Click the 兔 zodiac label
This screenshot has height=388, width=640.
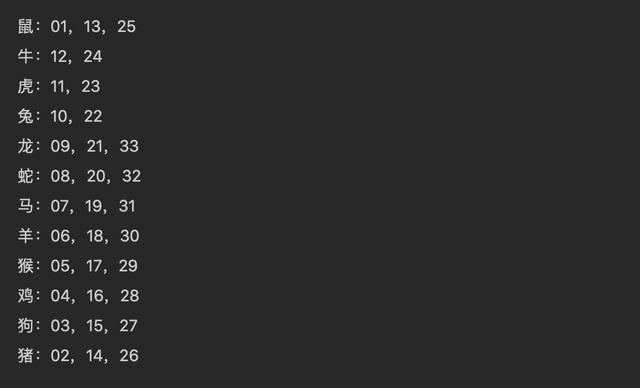[25, 116]
